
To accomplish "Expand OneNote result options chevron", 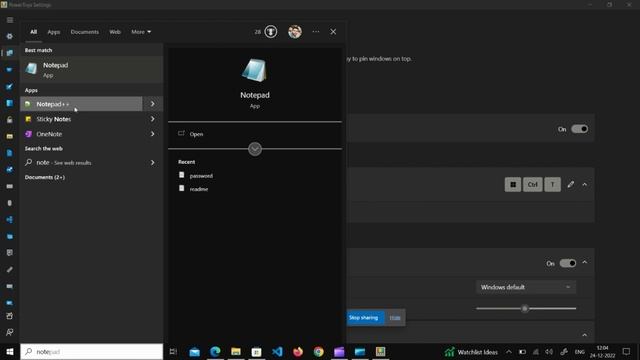I will (152, 134).
